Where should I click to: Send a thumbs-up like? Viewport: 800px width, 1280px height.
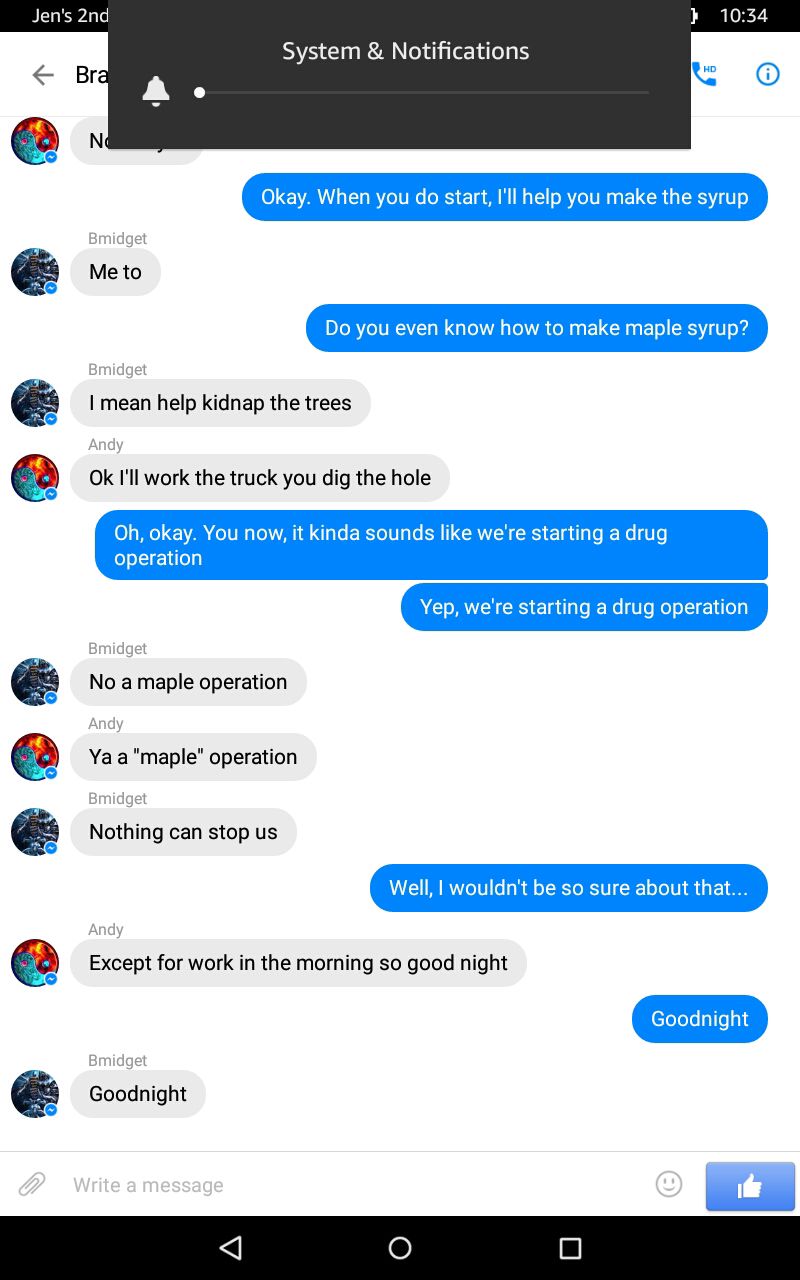pyautogui.click(x=750, y=1187)
